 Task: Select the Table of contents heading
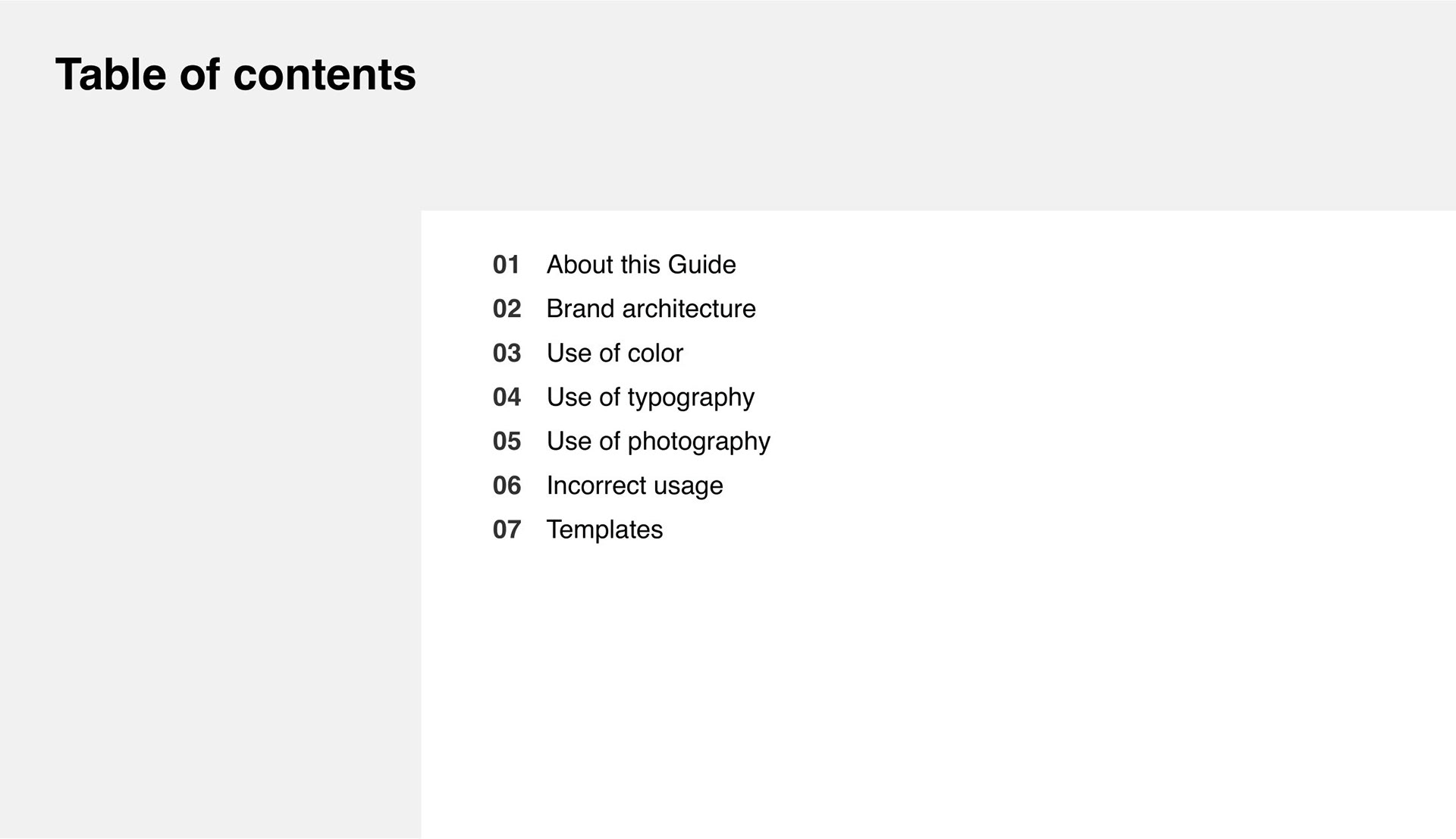235,74
